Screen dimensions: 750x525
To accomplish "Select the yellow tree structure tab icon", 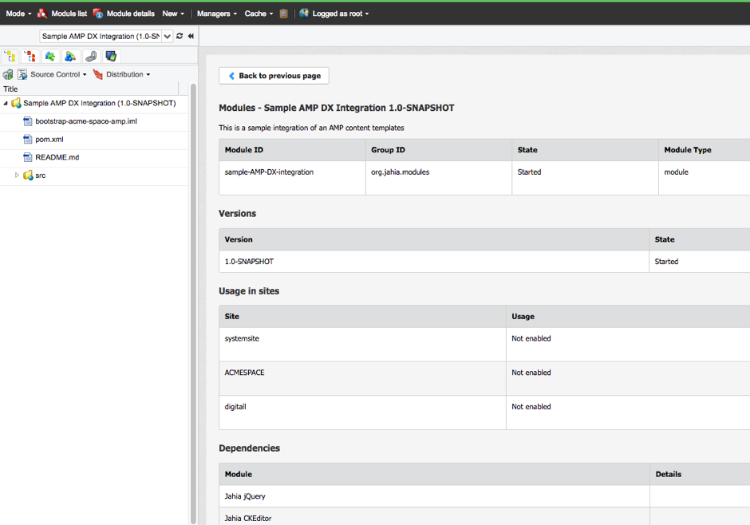I will (10, 56).
